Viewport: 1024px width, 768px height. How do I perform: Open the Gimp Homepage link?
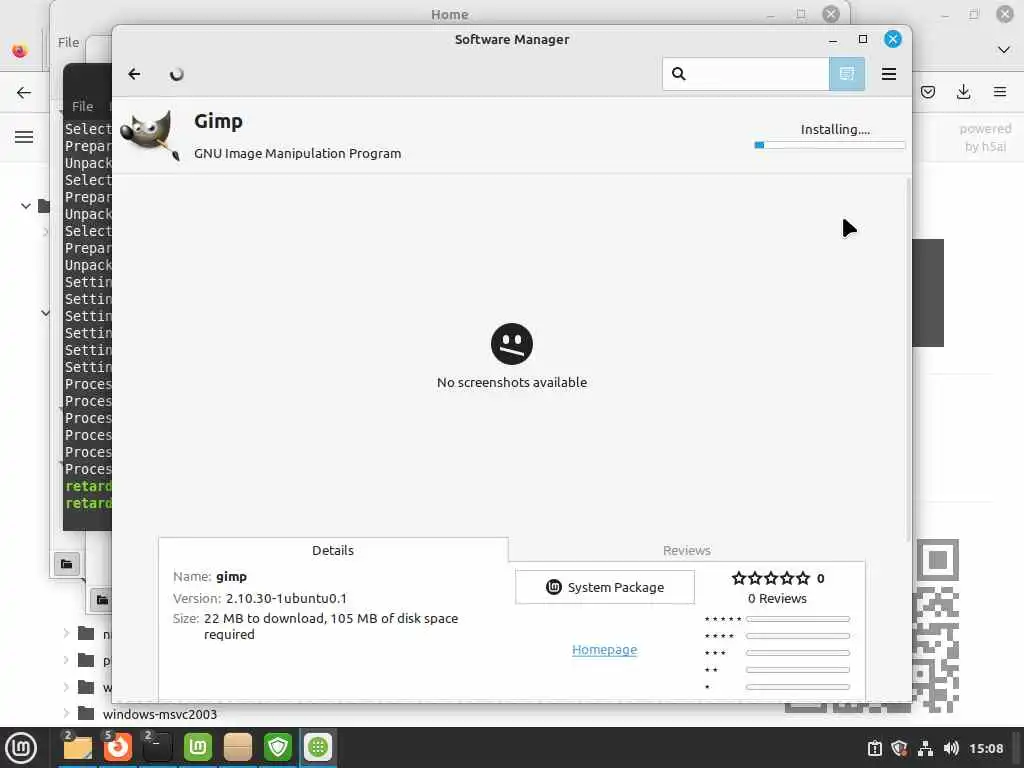pyautogui.click(x=604, y=650)
